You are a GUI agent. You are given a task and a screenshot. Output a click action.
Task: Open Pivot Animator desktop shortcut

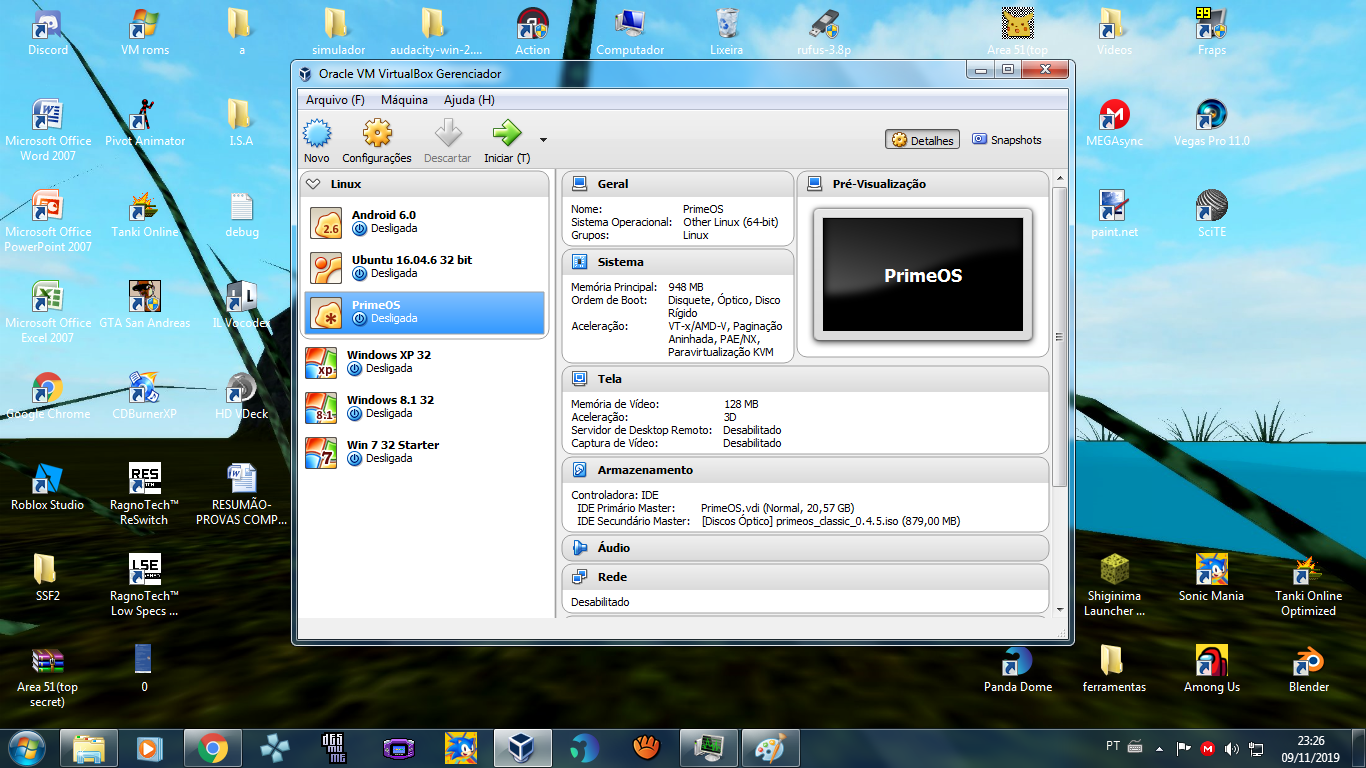coord(145,123)
